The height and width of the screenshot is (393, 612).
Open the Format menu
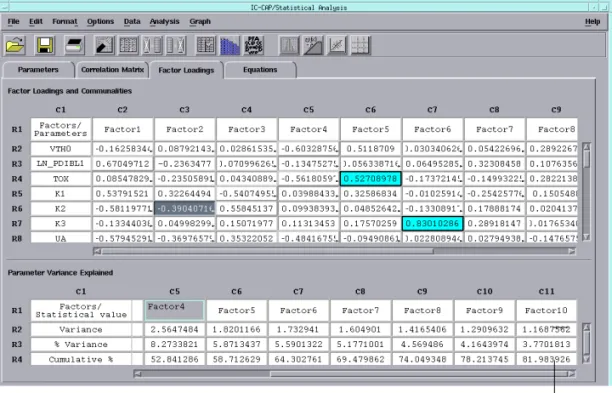coord(65,21)
